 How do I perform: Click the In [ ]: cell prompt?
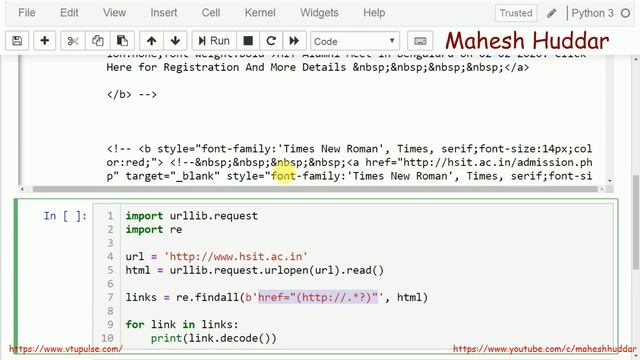click(65, 216)
